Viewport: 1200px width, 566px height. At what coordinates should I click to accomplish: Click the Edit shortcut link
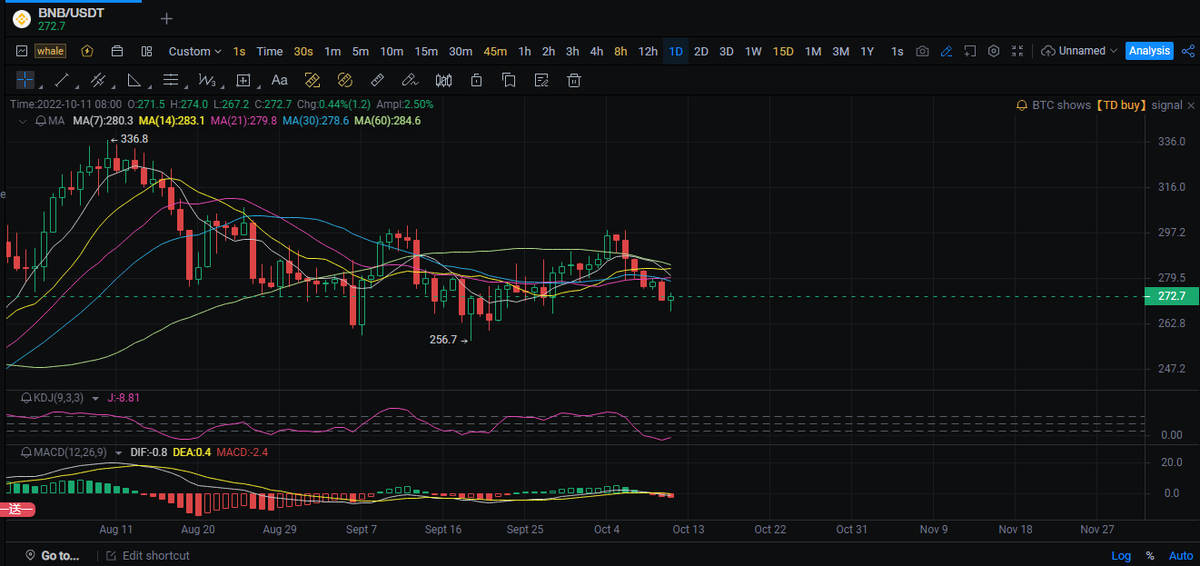pyautogui.click(x=148, y=555)
